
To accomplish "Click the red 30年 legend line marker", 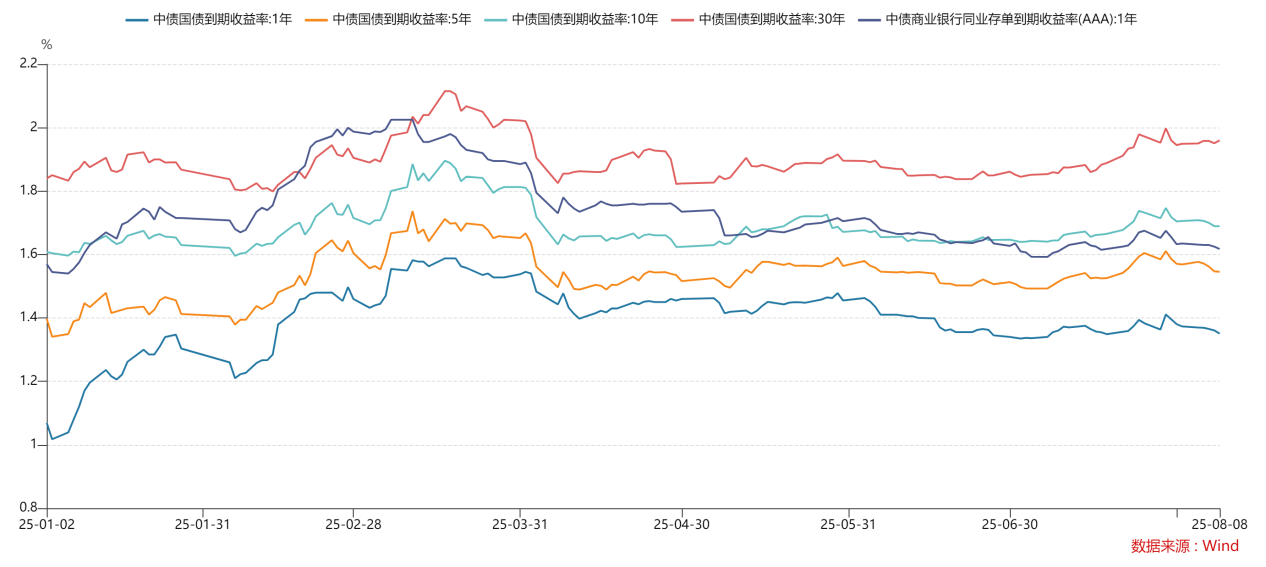I will pos(682,19).
